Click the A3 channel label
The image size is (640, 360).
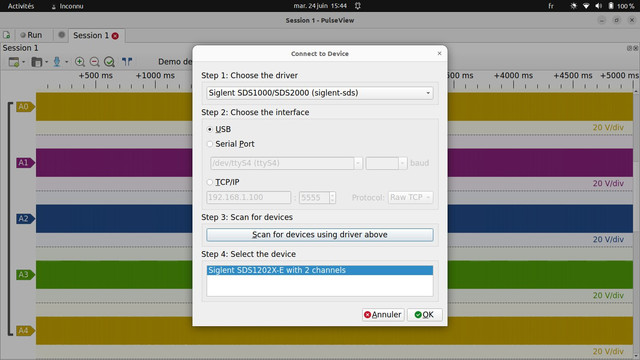25,275
